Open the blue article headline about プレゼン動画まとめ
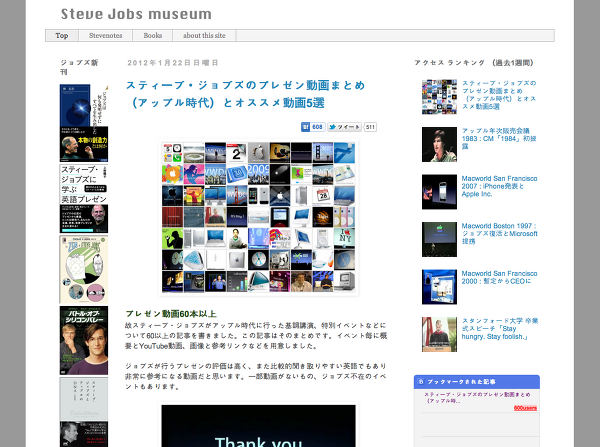The width and height of the screenshot is (600, 447). click(246, 94)
